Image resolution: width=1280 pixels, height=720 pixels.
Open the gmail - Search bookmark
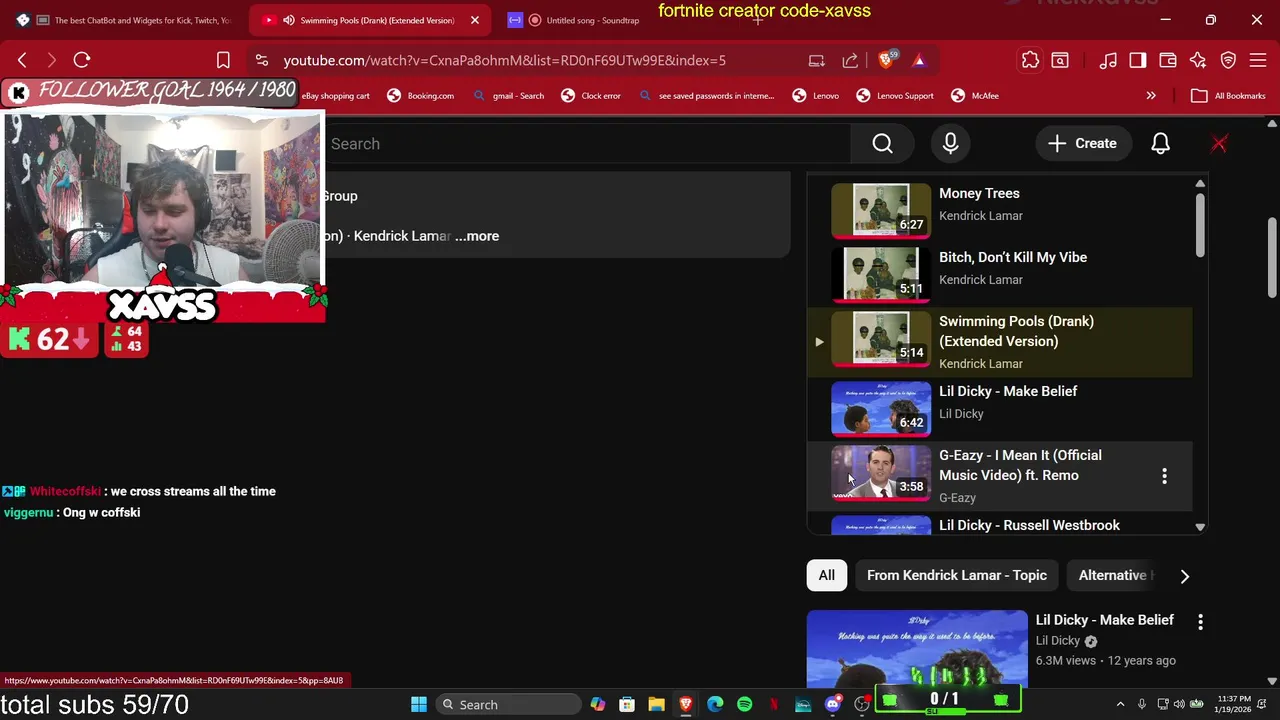[508, 96]
